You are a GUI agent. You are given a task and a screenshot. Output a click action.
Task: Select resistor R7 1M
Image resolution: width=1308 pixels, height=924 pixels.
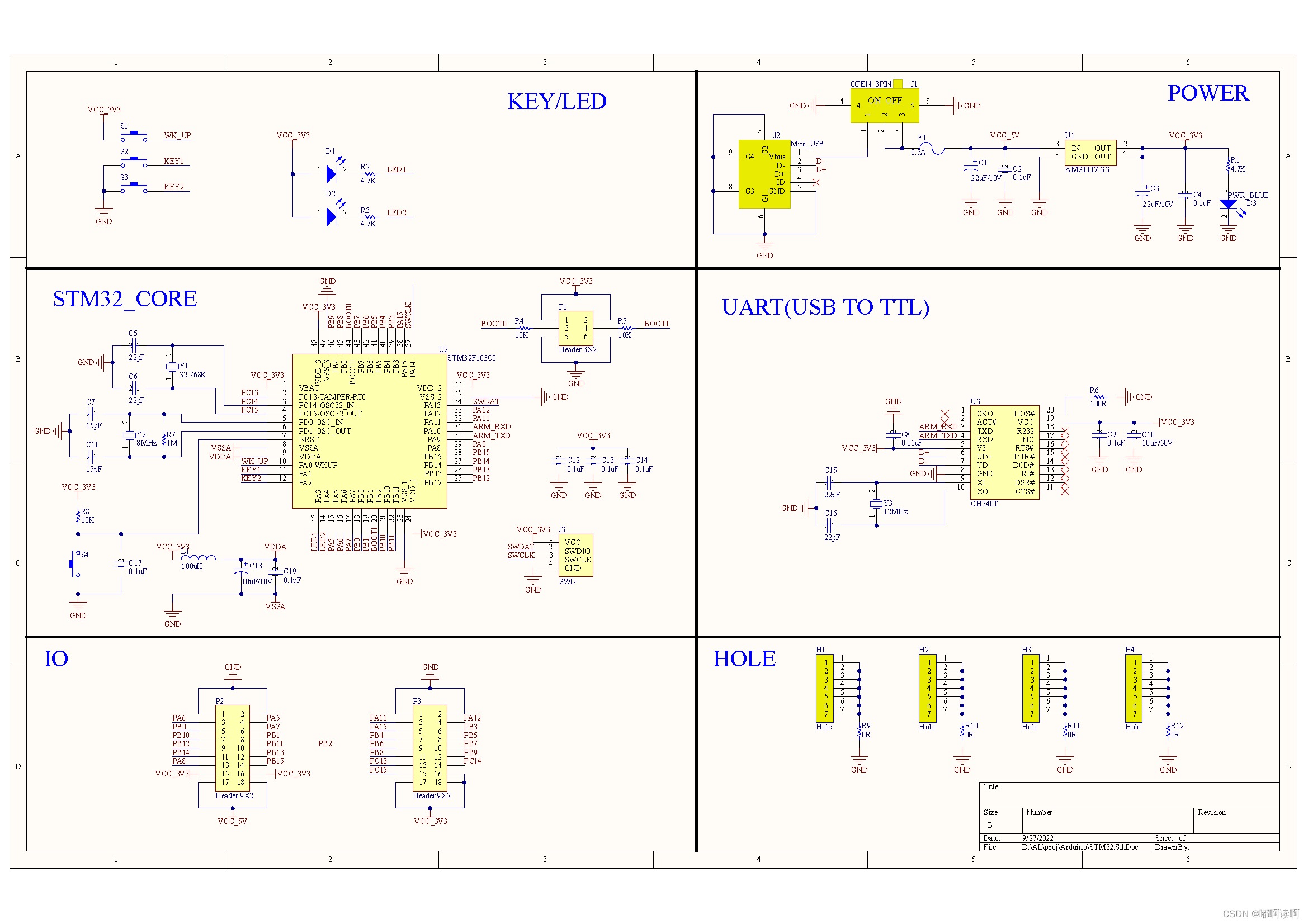[x=164, y=439]
